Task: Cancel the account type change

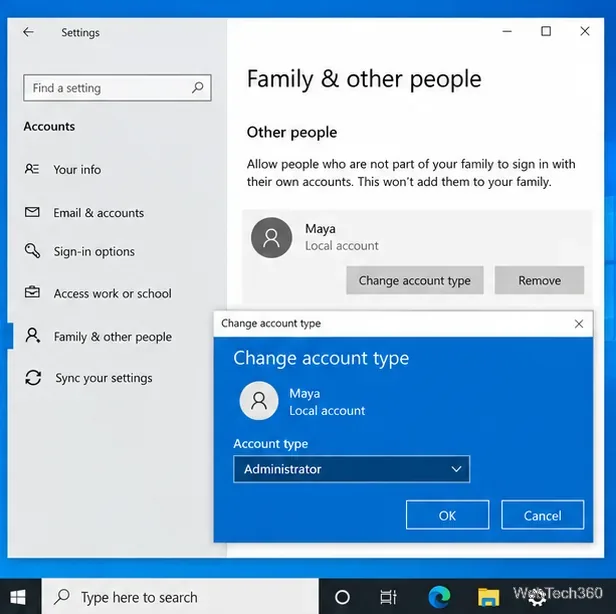Action: point(543,515)
